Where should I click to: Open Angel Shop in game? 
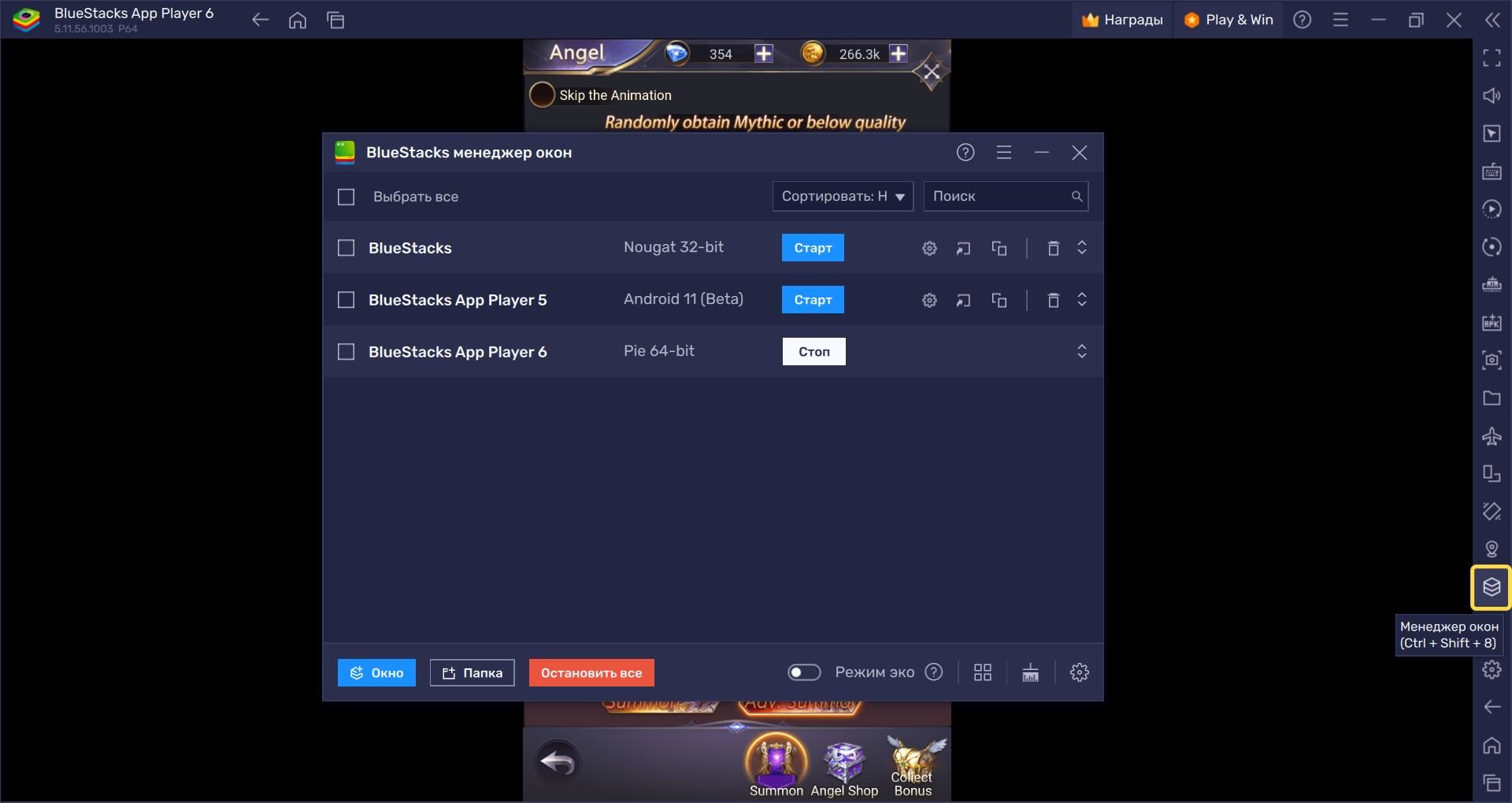[844, 769]
